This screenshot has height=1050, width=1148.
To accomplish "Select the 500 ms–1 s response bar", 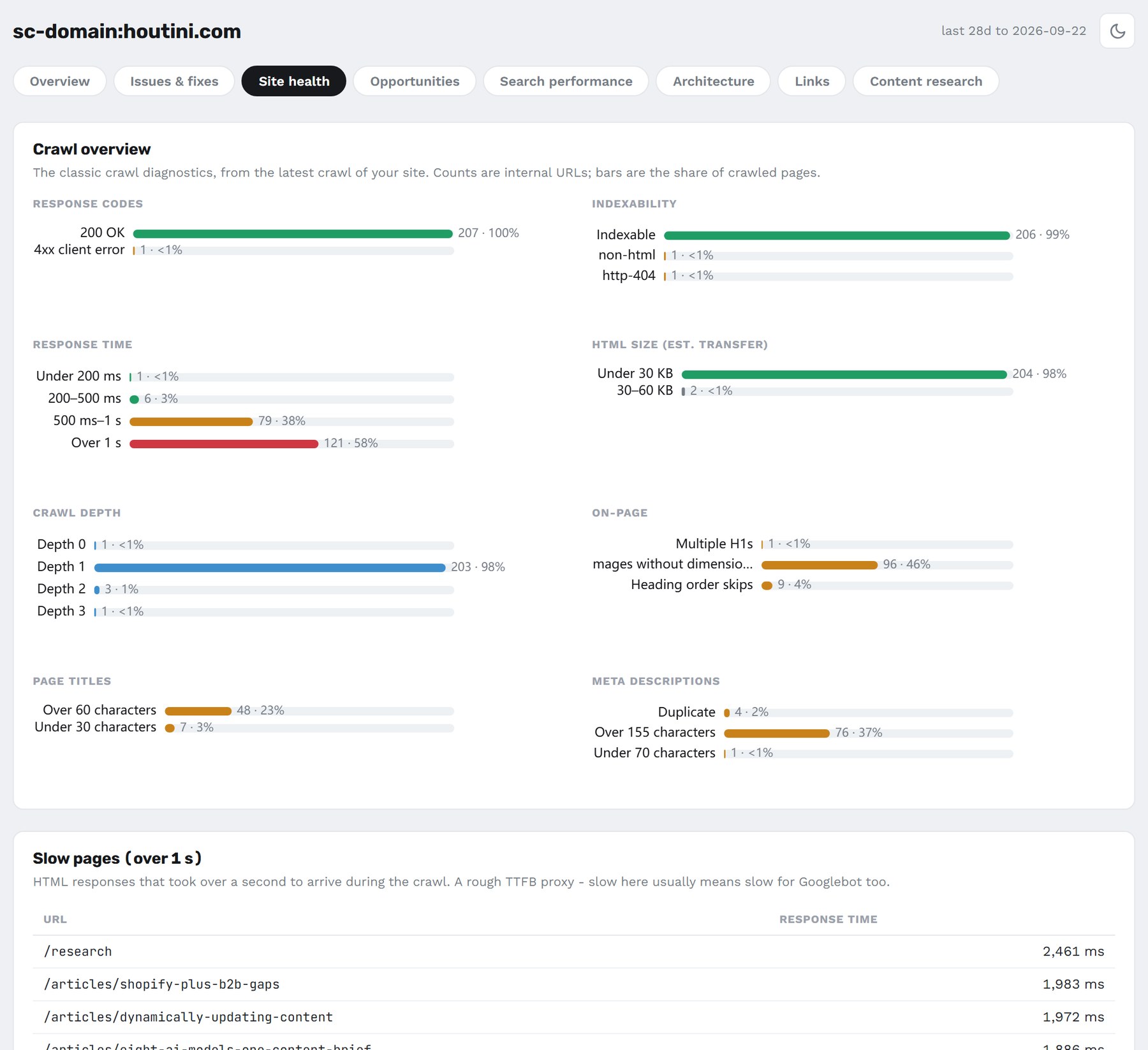I will click(x=191, y=421).
